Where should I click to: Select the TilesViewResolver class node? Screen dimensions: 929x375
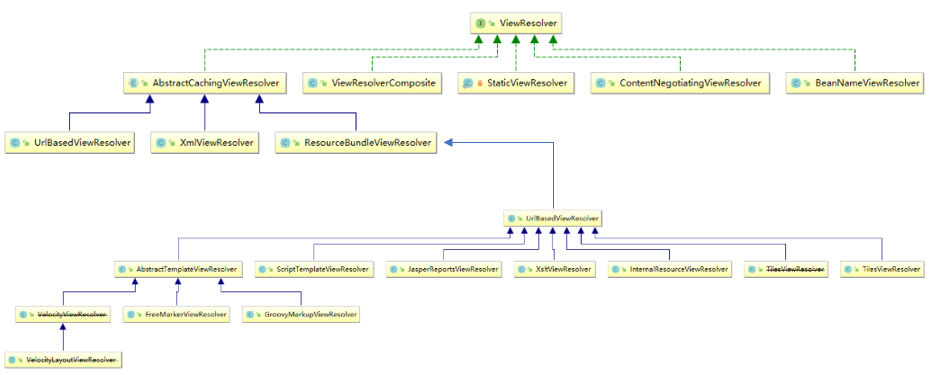coord(882,269)
